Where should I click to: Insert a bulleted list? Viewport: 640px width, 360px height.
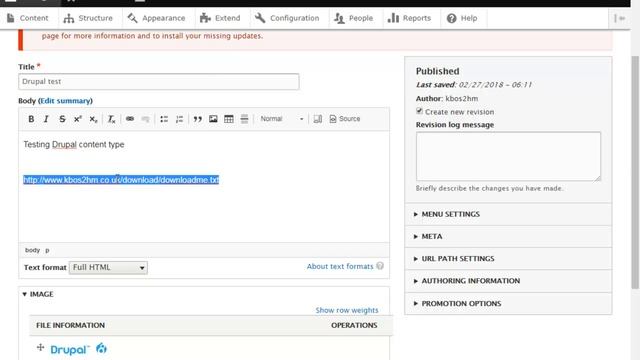click(164, 119)
